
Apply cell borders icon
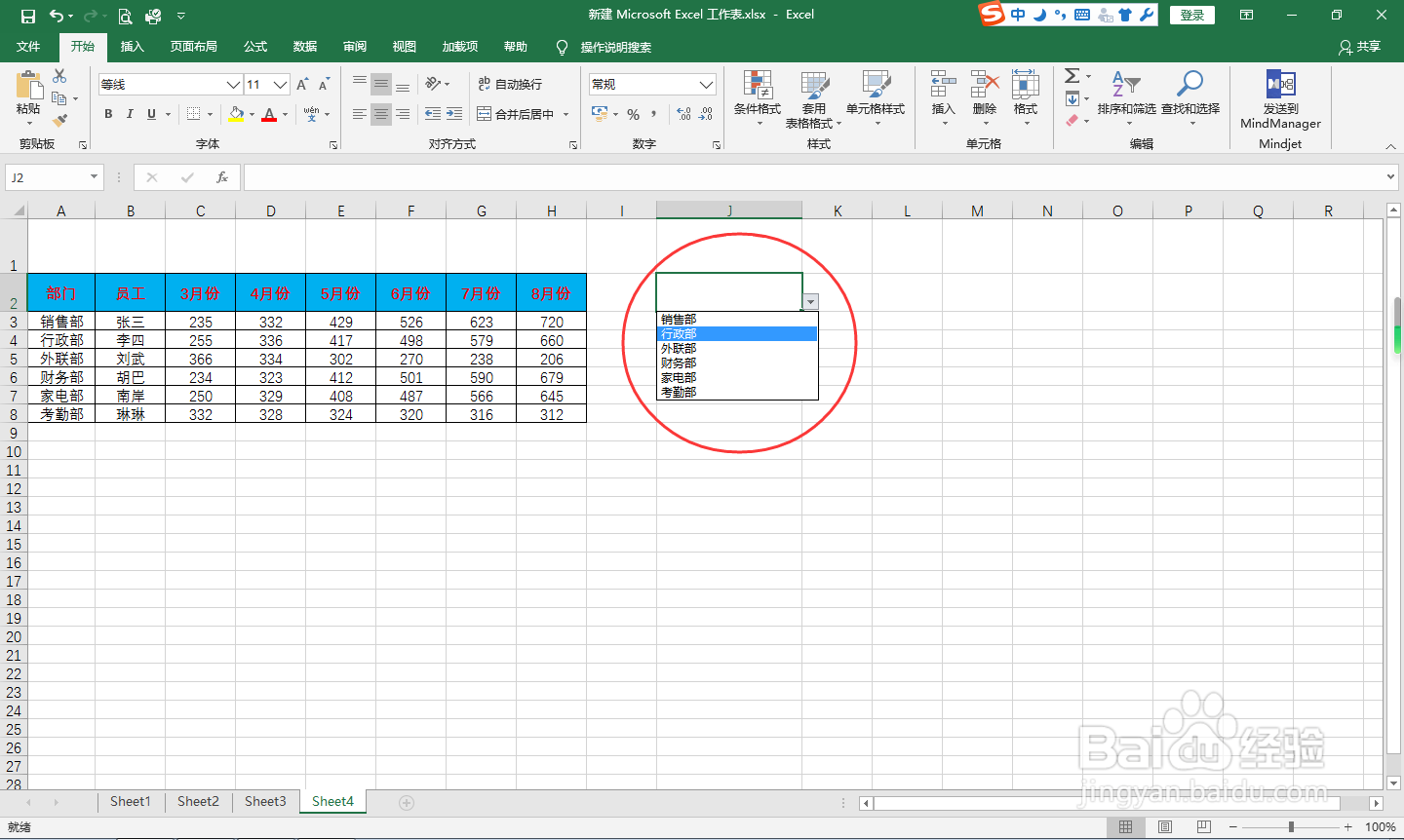(193, 114)
